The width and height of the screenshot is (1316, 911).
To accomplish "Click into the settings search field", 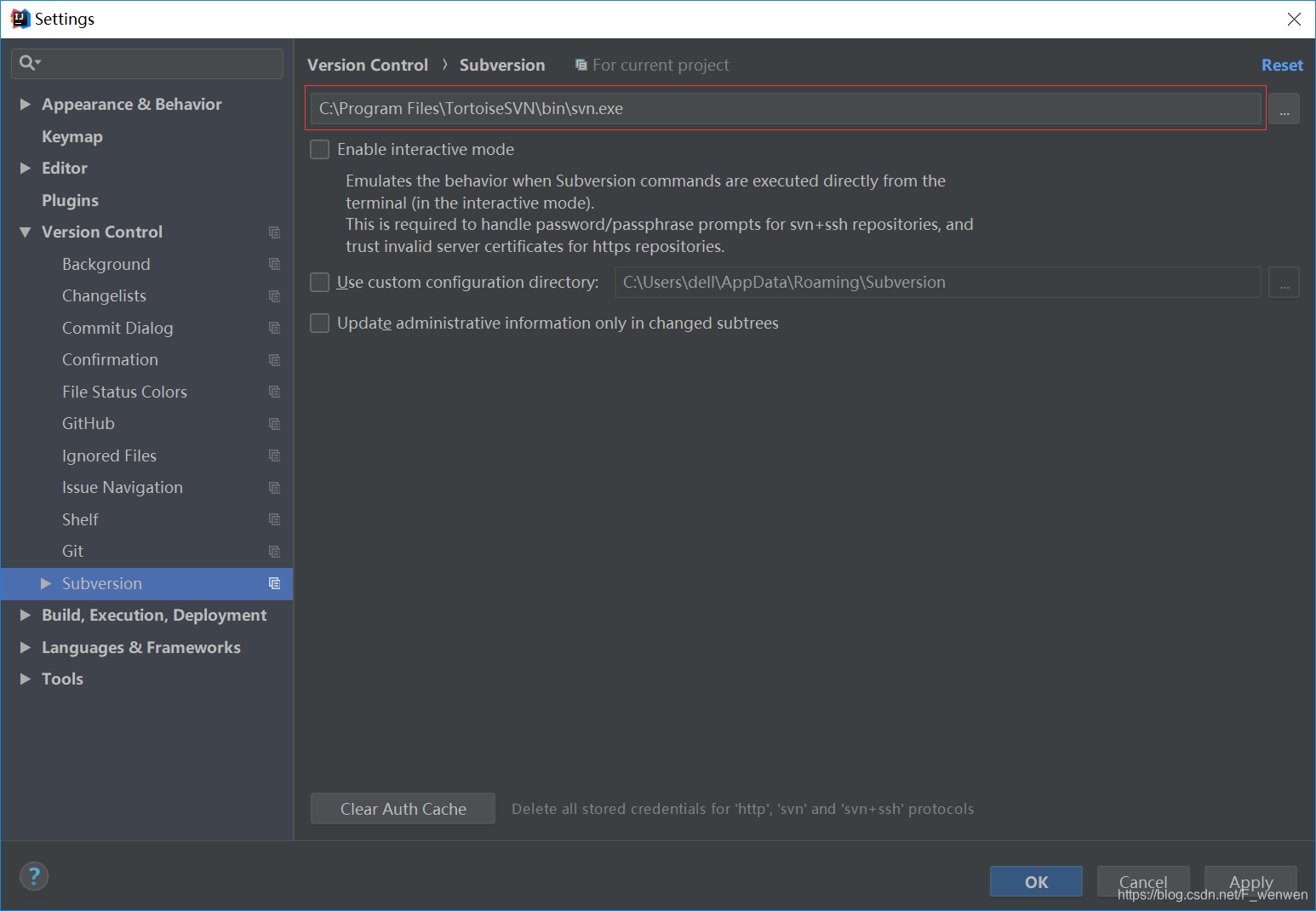I will [x=147, y=63].
